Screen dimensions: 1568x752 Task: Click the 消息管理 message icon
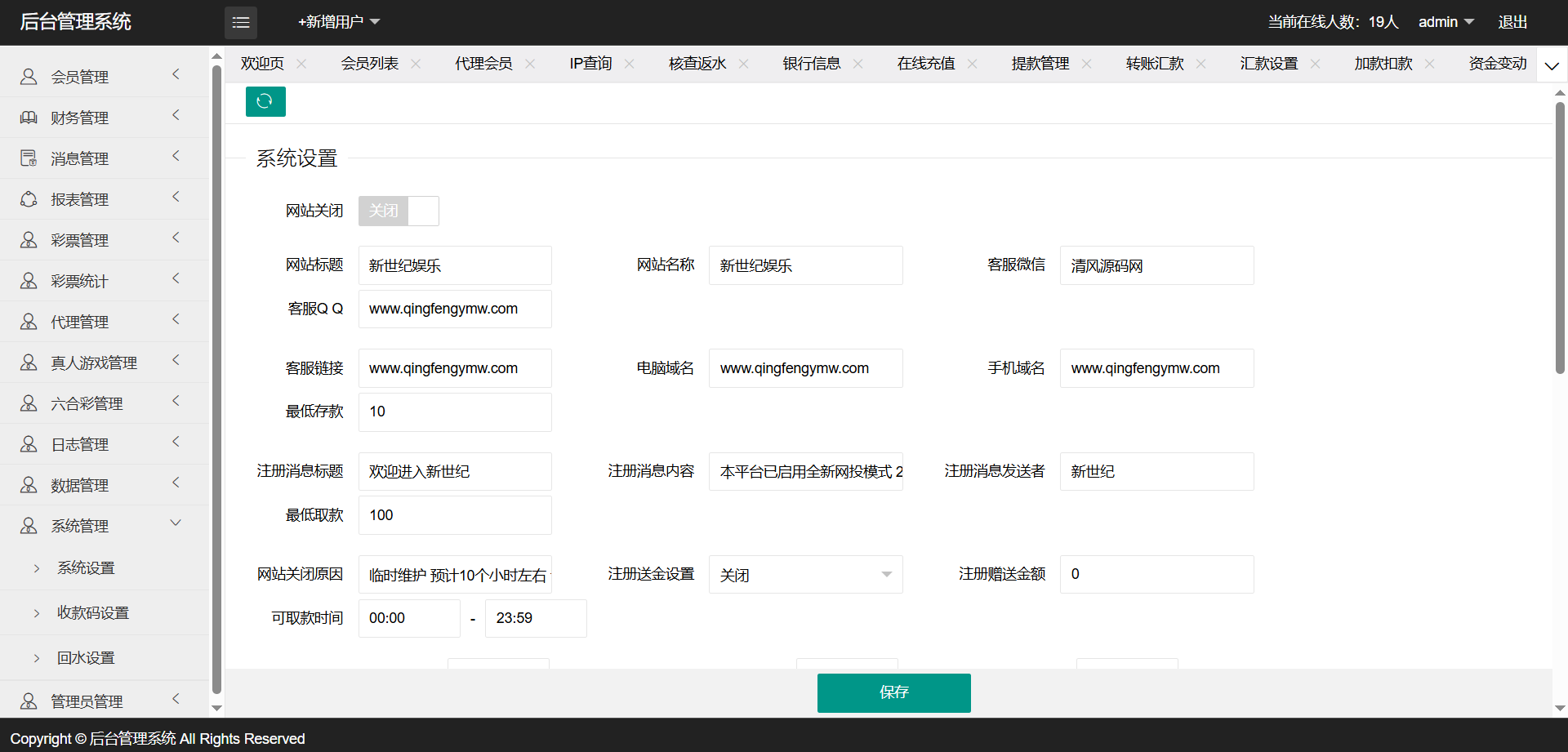coord(29,158)
